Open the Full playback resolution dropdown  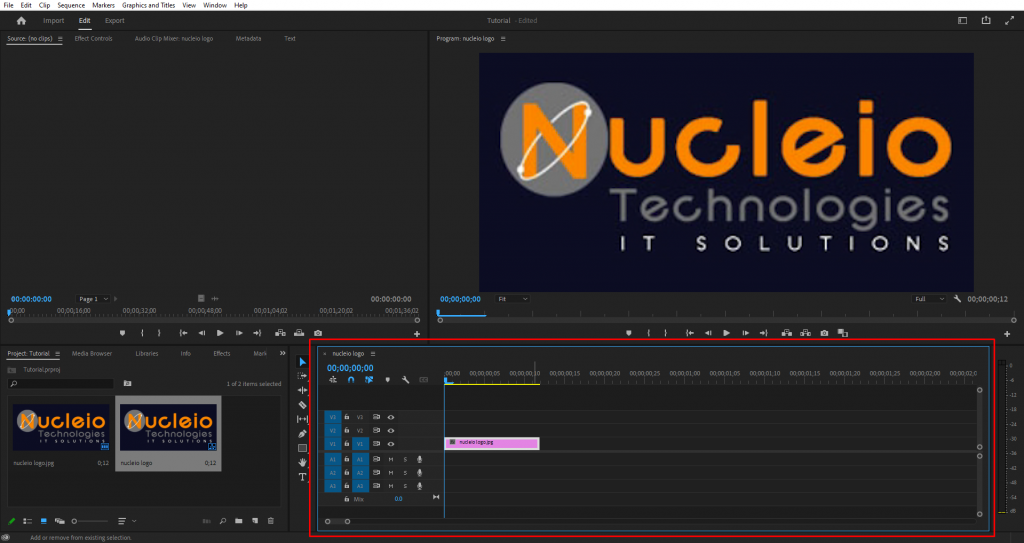929,299
